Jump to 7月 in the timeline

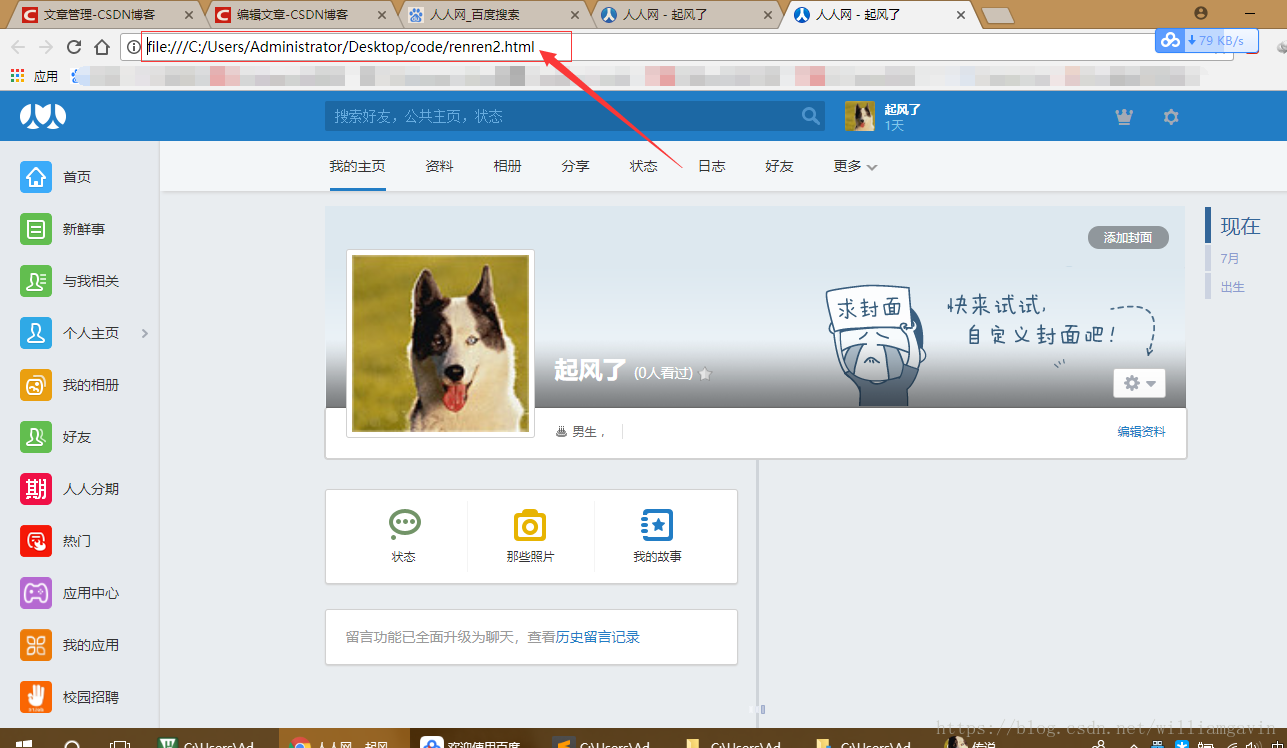coord(1230,258)
